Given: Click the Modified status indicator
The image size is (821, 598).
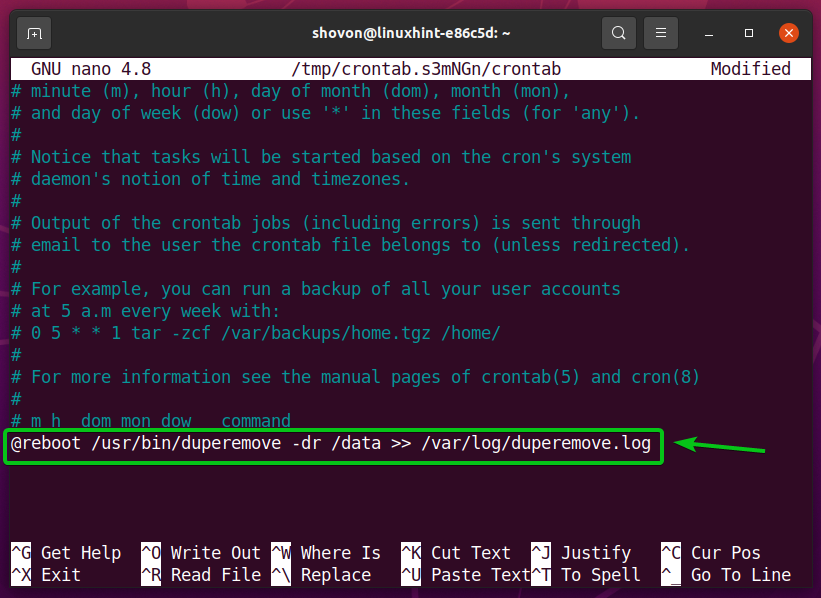Looking at the screenshot, I should coord(750,69).
